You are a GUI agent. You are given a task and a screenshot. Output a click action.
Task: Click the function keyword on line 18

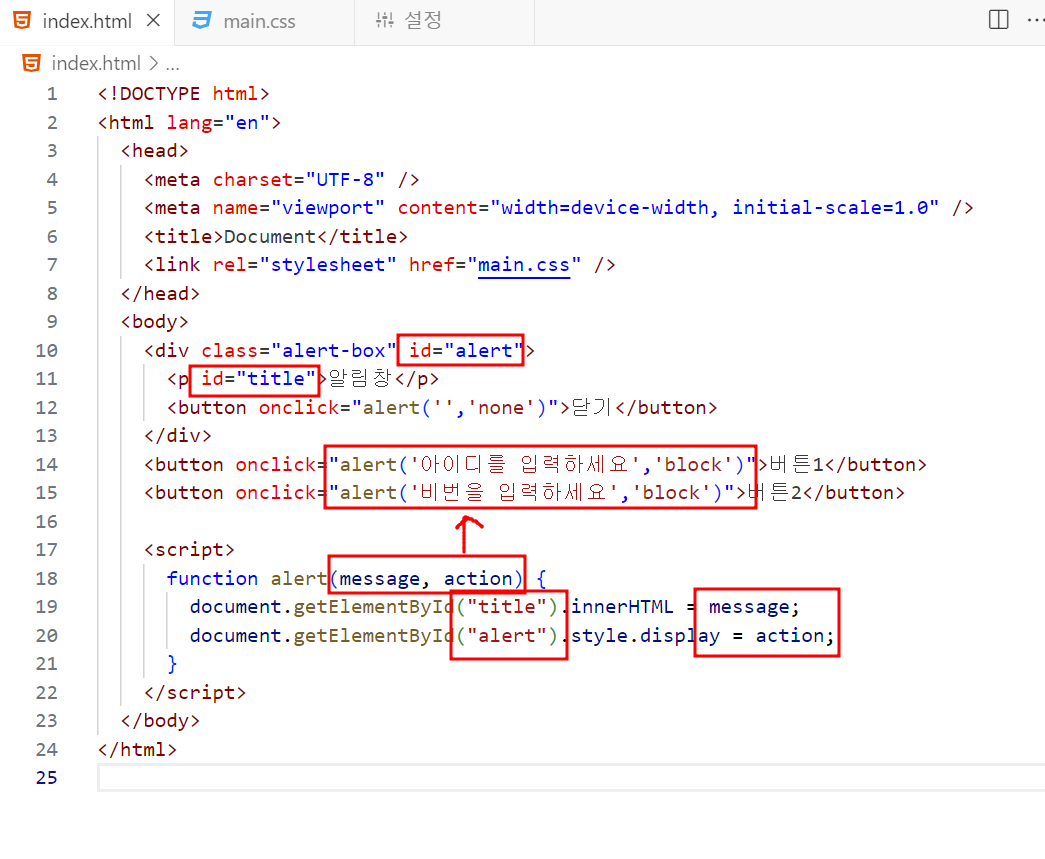[212, 578]
